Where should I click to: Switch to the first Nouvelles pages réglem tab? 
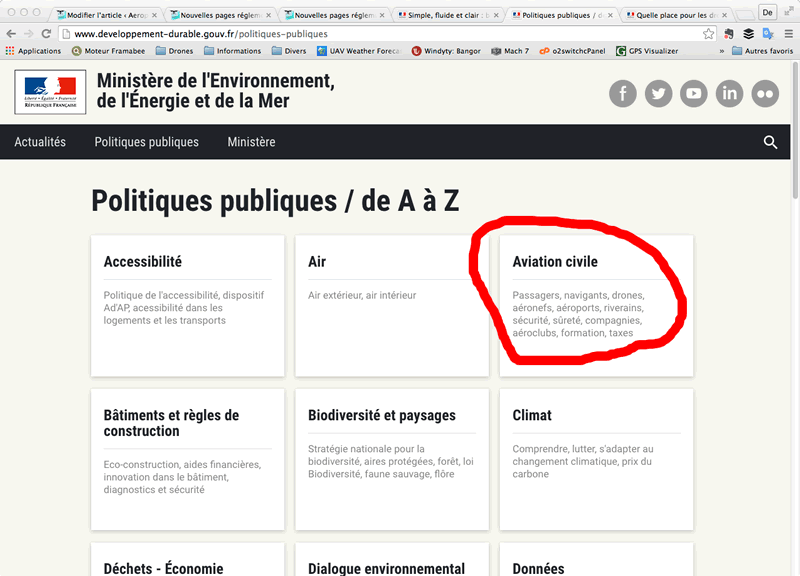pyautogui.click(x=221, y=15)
